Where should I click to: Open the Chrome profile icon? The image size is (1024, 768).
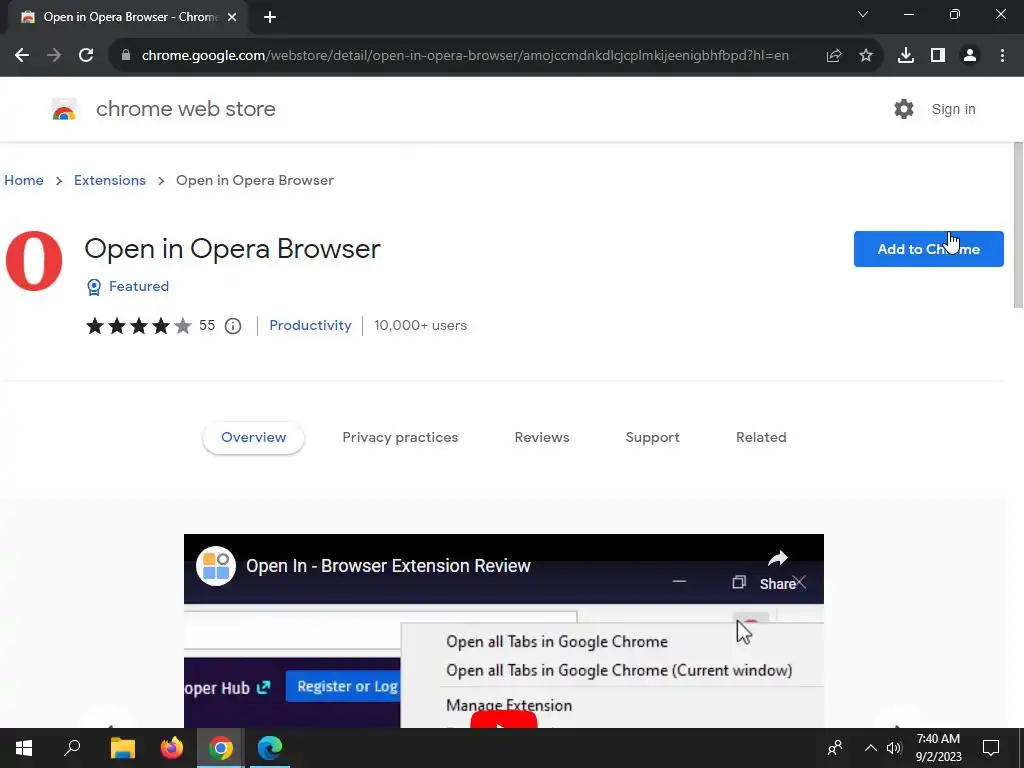tap(970, 56)
